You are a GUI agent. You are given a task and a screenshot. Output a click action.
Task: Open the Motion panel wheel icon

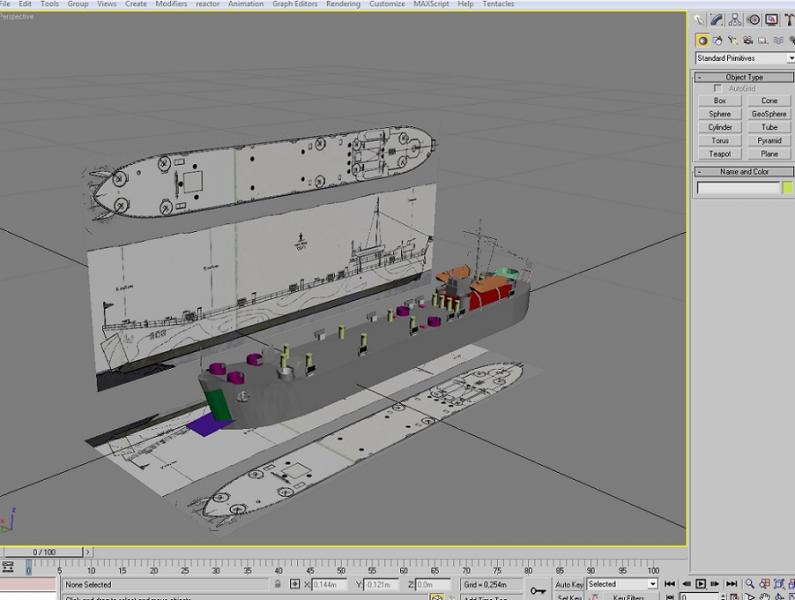[753, 20]
